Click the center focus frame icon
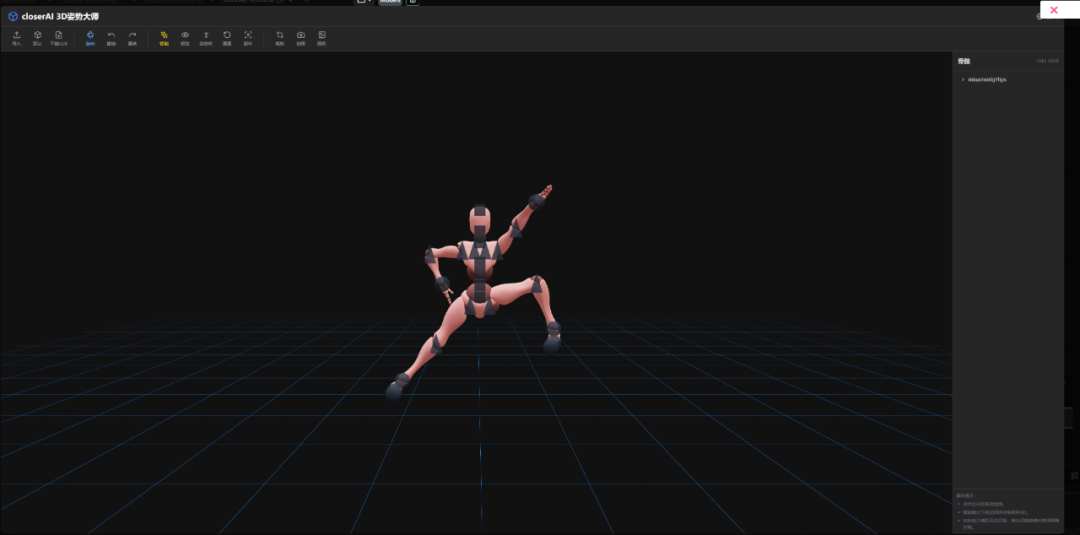1080x535 pixels. point(248,35)
